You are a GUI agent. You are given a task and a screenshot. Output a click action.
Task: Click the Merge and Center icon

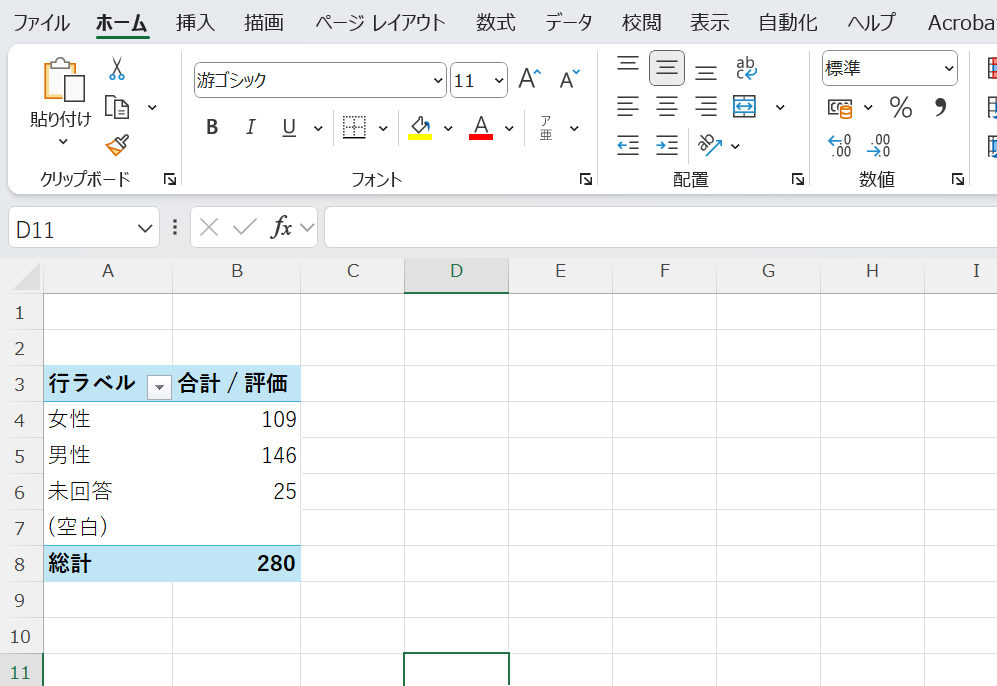click(x=745, y=107)
